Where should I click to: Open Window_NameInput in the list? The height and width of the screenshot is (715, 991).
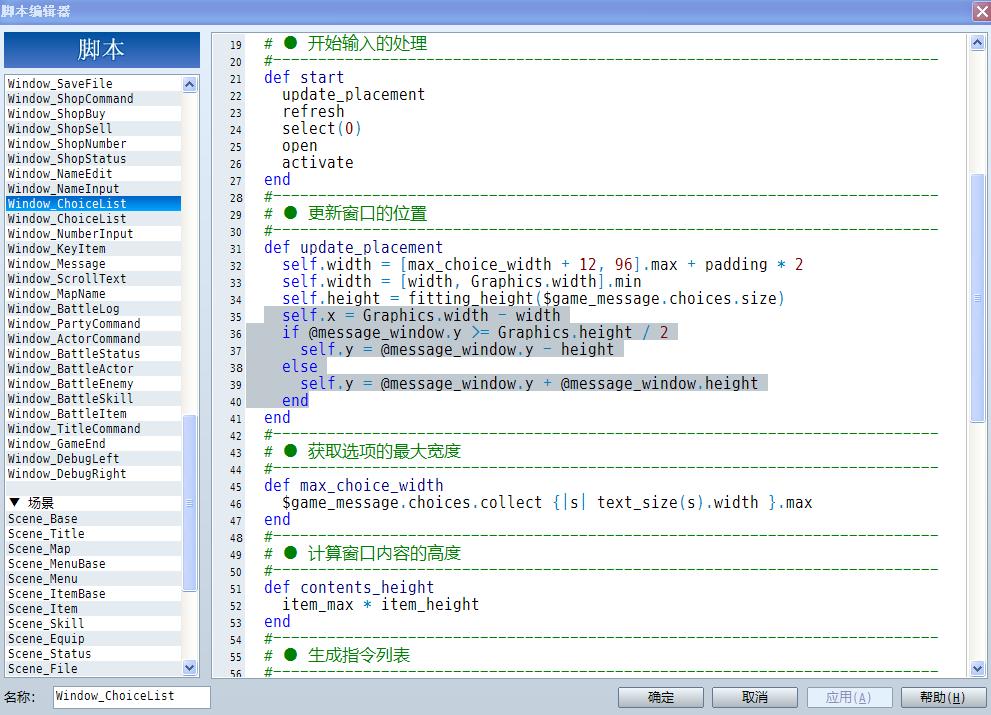94,188
